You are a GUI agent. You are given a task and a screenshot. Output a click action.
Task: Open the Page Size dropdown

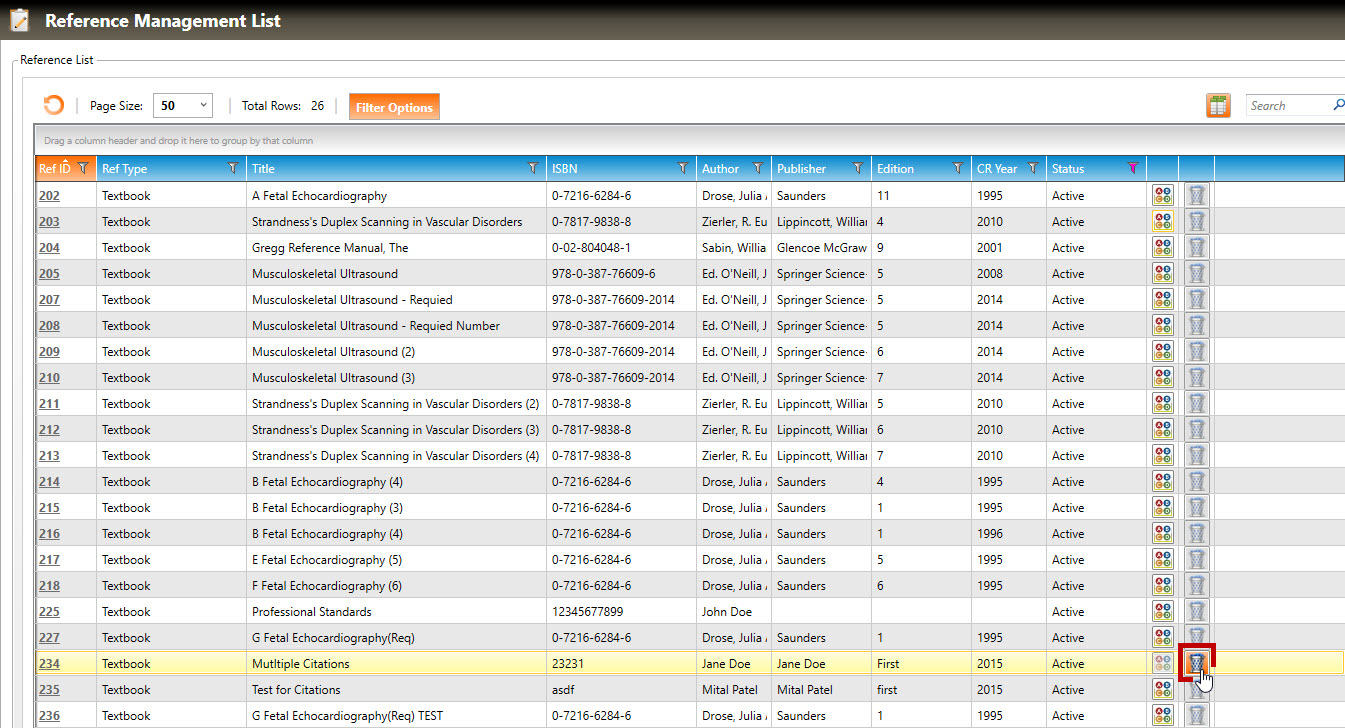click(185, 106)
